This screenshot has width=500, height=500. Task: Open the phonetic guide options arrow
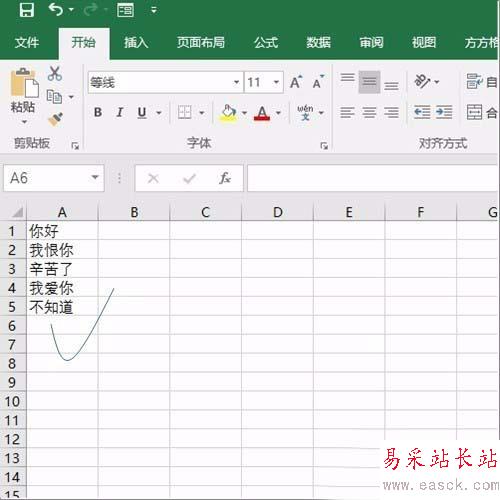point(321,113)
